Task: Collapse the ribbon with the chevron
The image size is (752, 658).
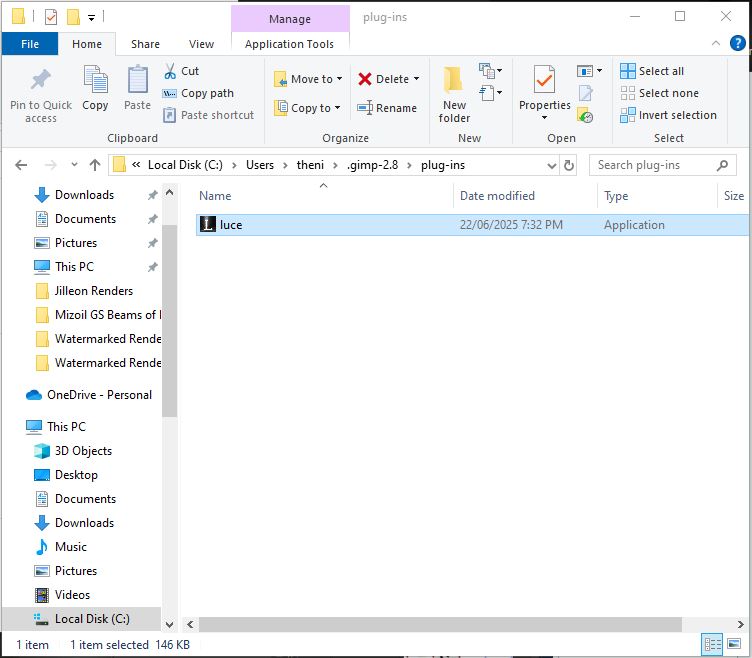Action: [x=716, y=43]
